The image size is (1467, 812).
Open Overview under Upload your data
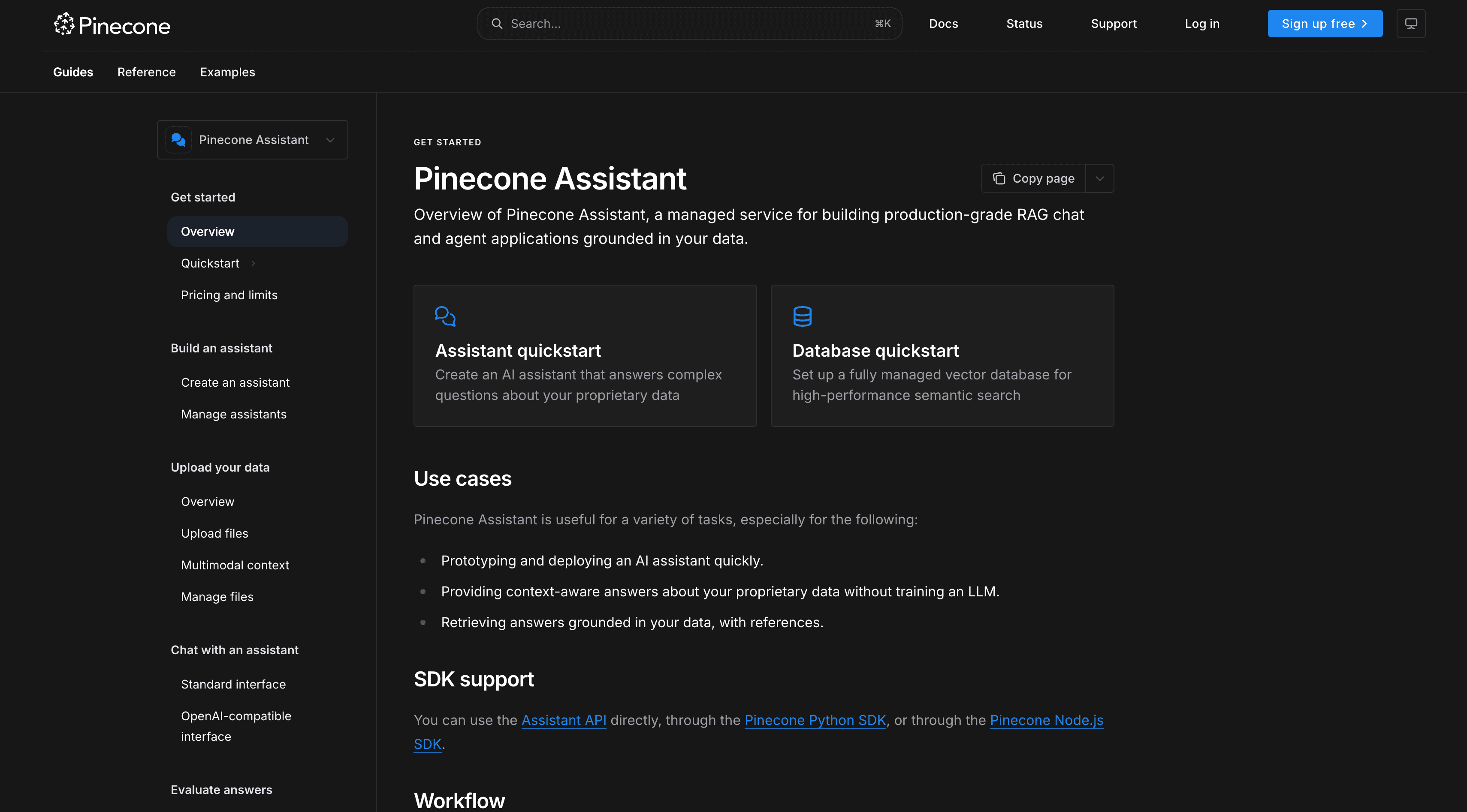[207, 502]
